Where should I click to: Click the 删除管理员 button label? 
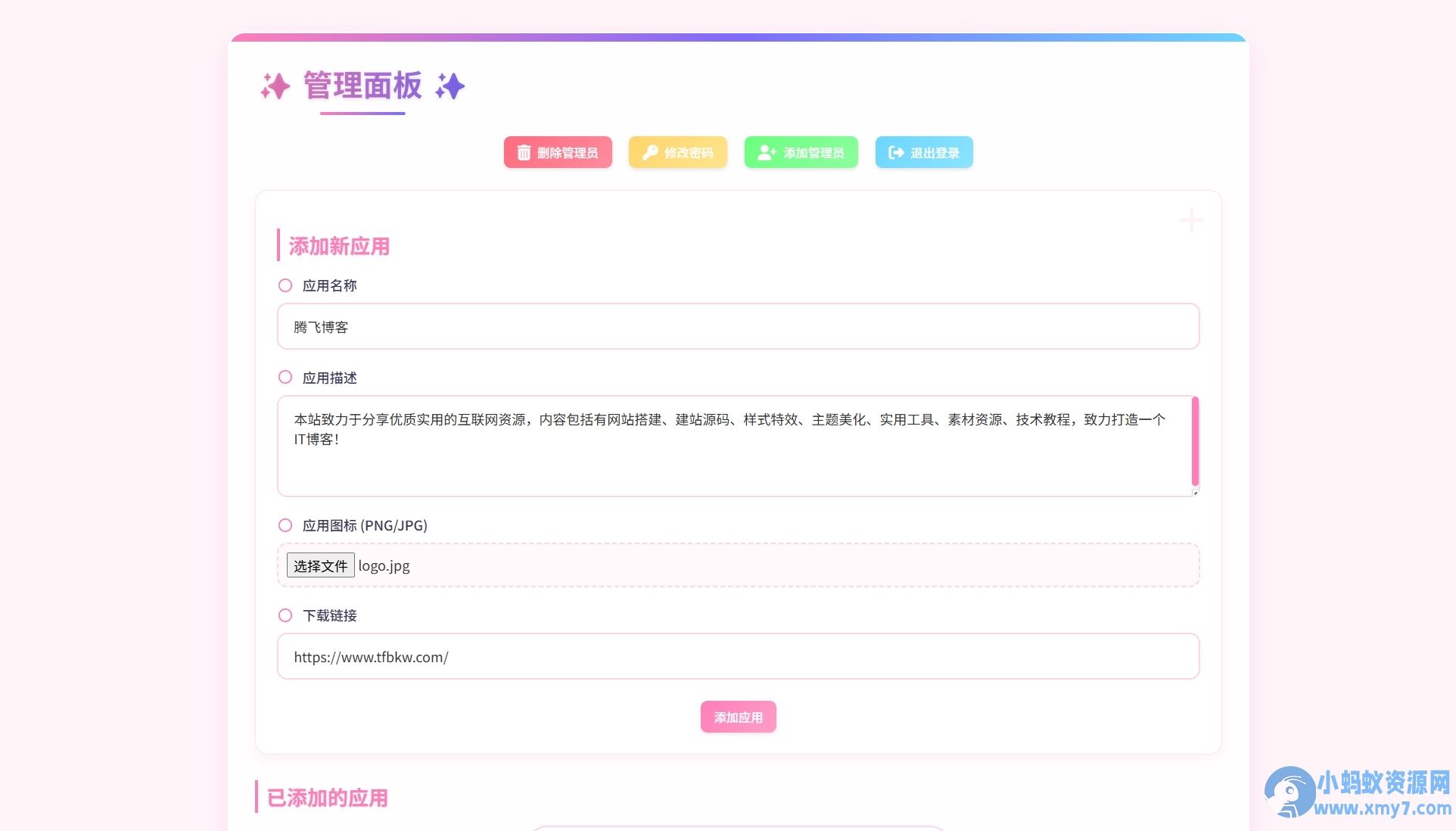pyautogui.click(x=568, y=153)
